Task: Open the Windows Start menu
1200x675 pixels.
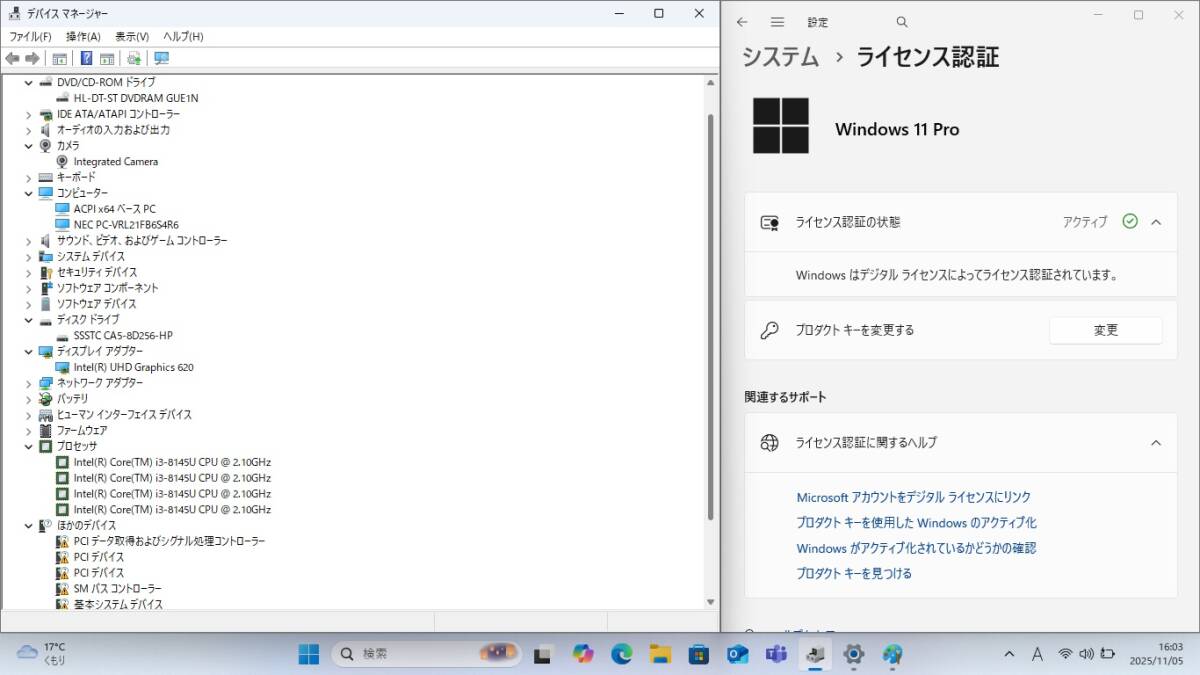Action: point(308,654)
